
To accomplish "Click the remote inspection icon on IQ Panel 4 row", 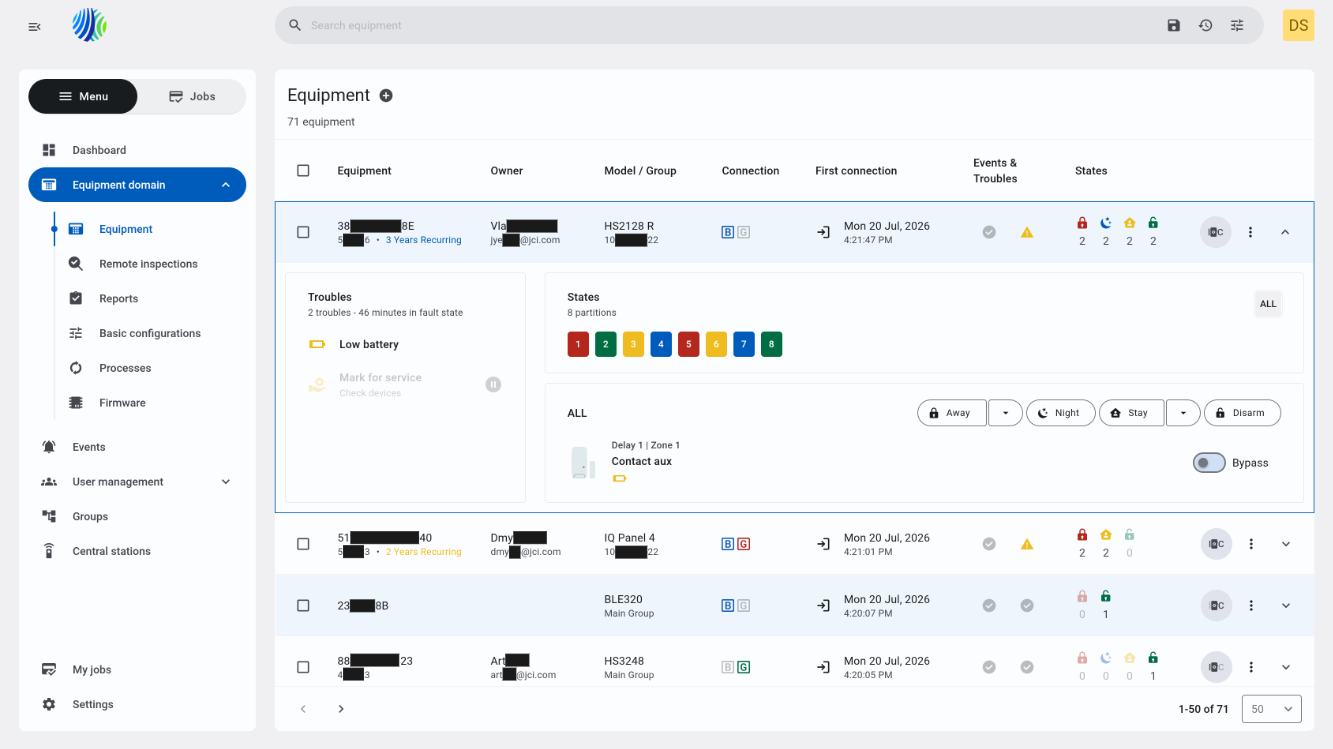I will pos(1215,544).
